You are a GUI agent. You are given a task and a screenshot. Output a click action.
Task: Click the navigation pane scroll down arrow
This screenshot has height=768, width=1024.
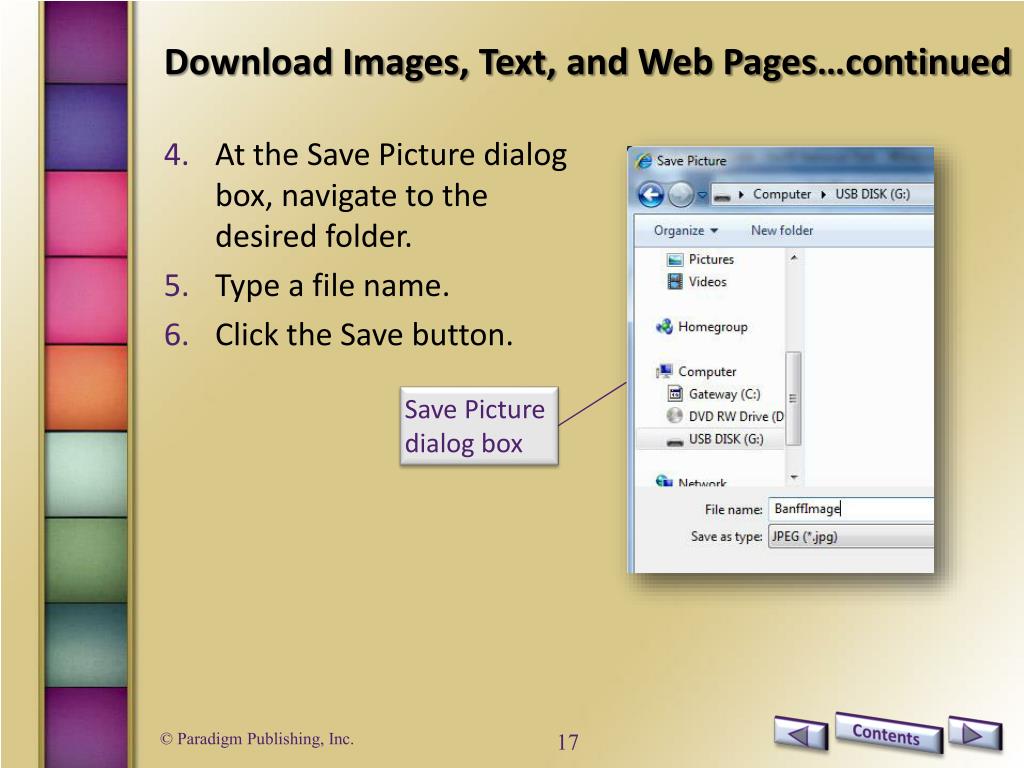click(794, 477)
